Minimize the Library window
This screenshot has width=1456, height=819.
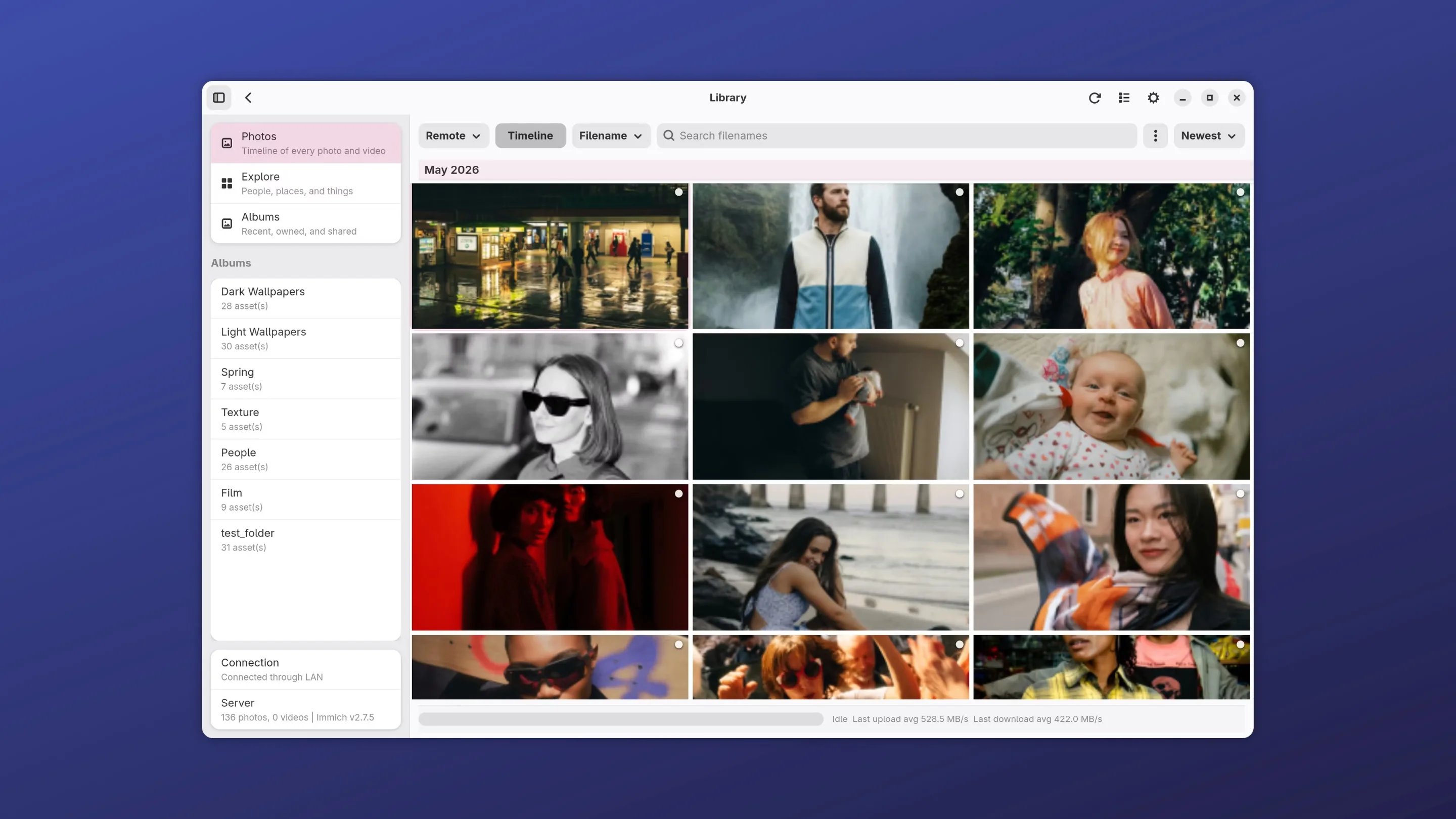(x=1182, y=98)
